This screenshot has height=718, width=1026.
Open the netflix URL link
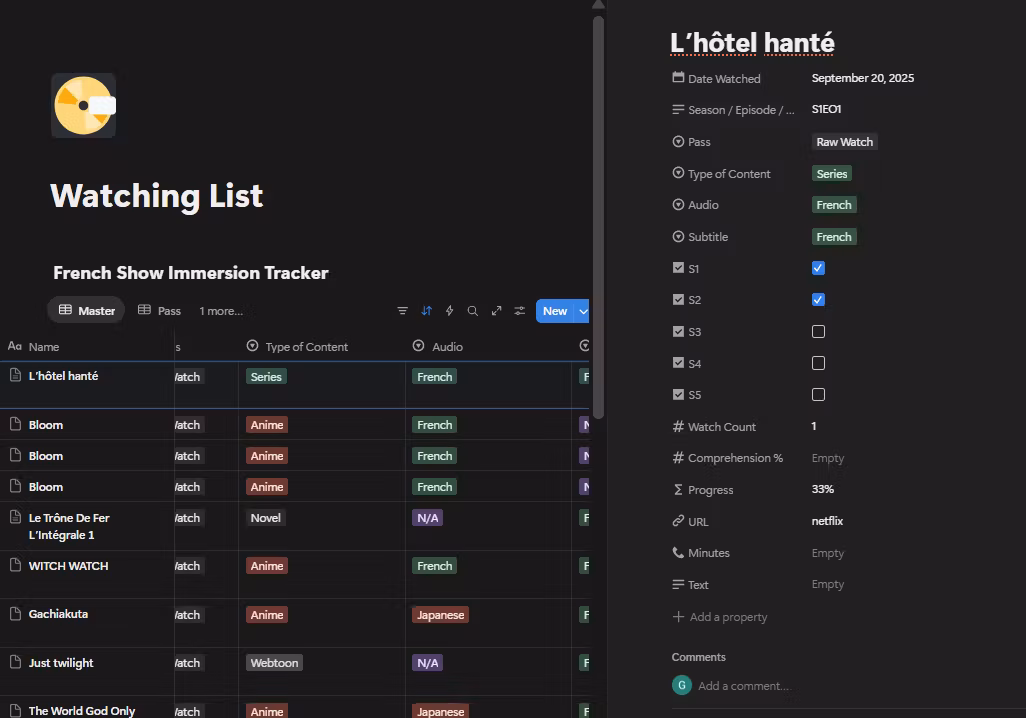829,521
